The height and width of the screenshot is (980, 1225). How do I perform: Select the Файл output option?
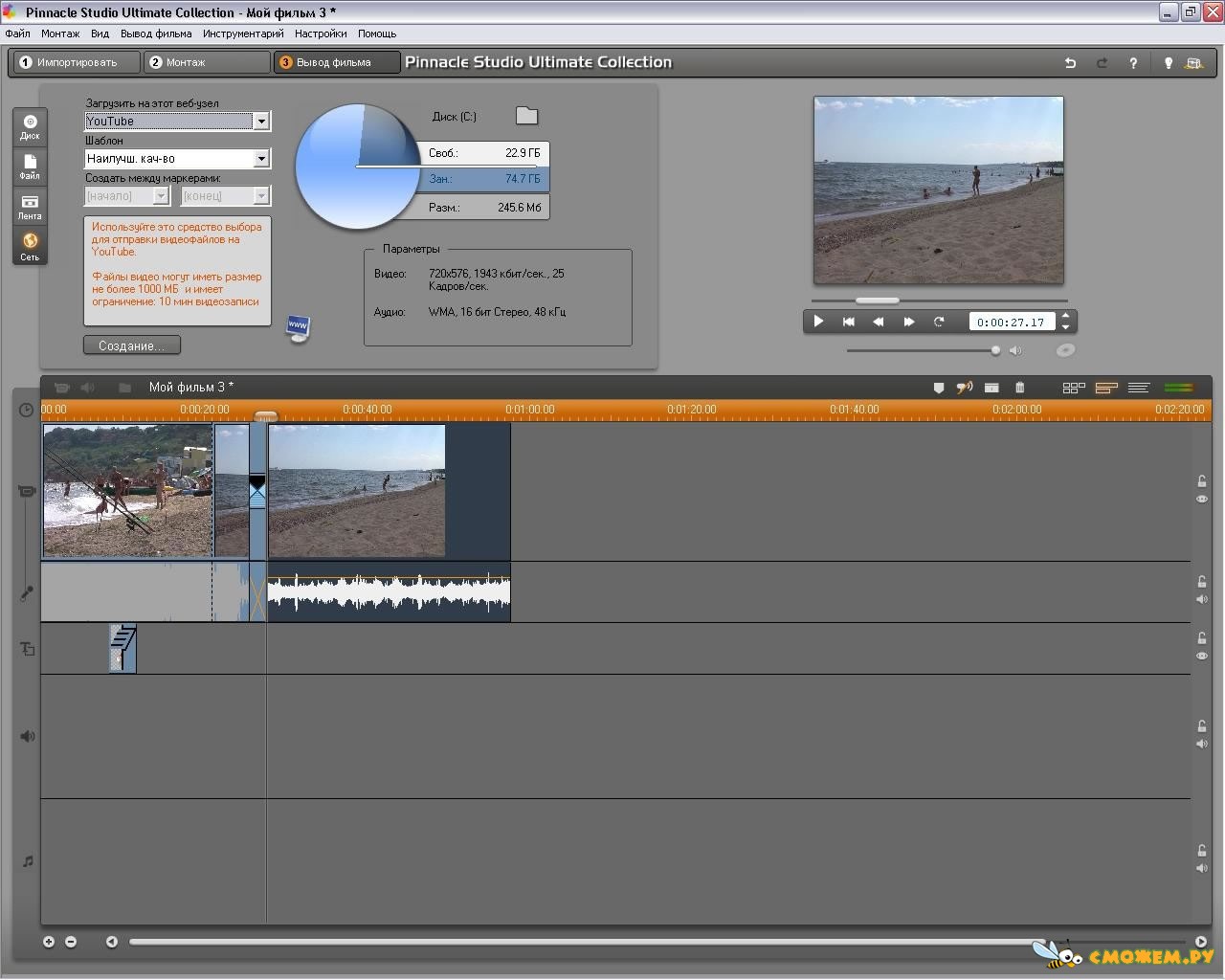point(30,167)
